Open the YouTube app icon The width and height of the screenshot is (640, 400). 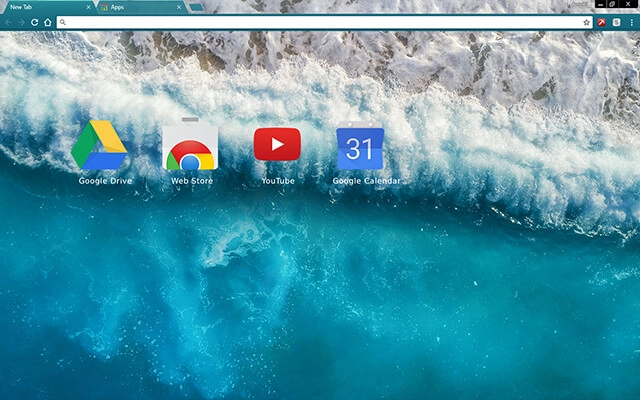277,144
